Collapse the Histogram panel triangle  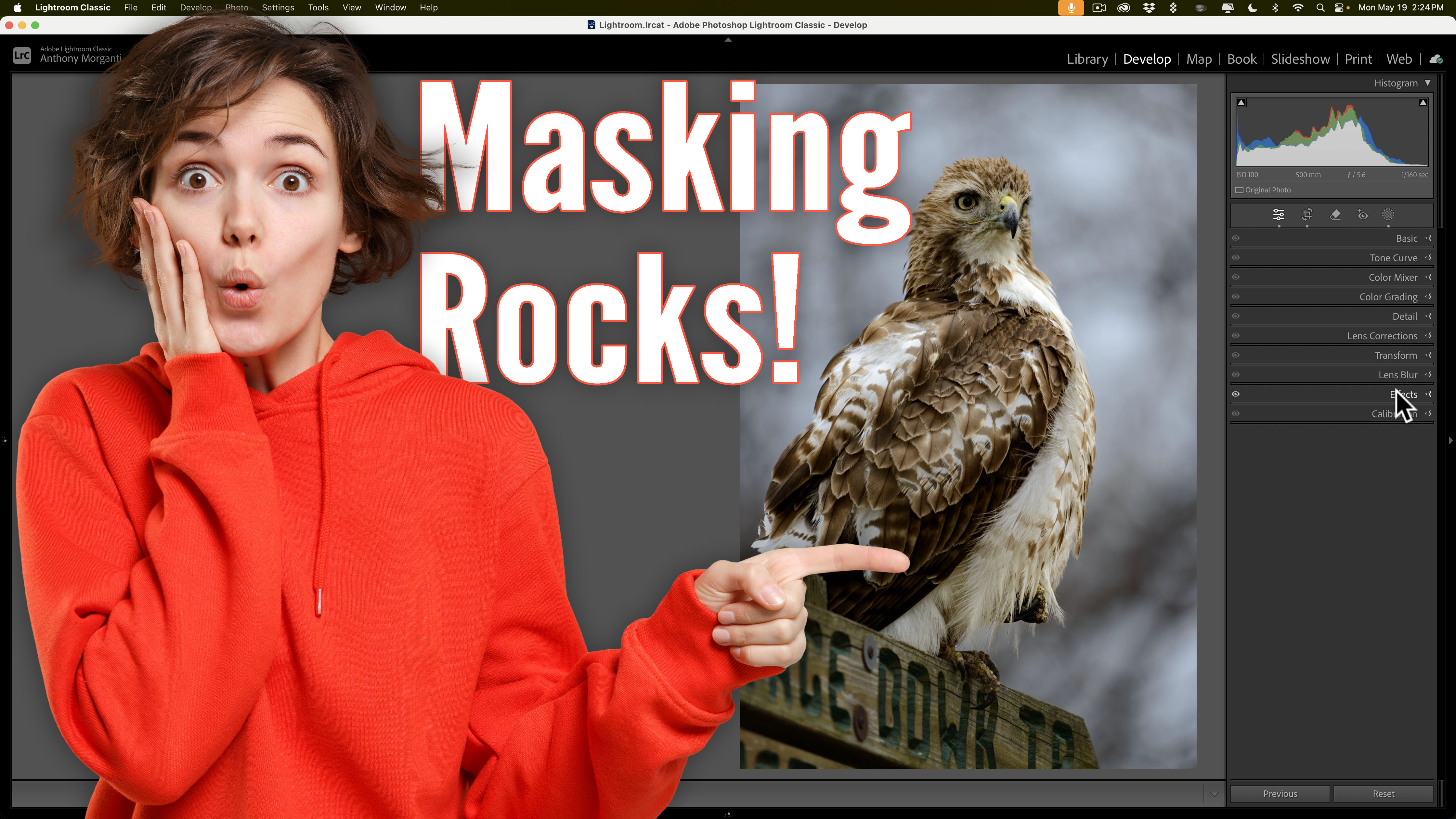coord(1428,83)
